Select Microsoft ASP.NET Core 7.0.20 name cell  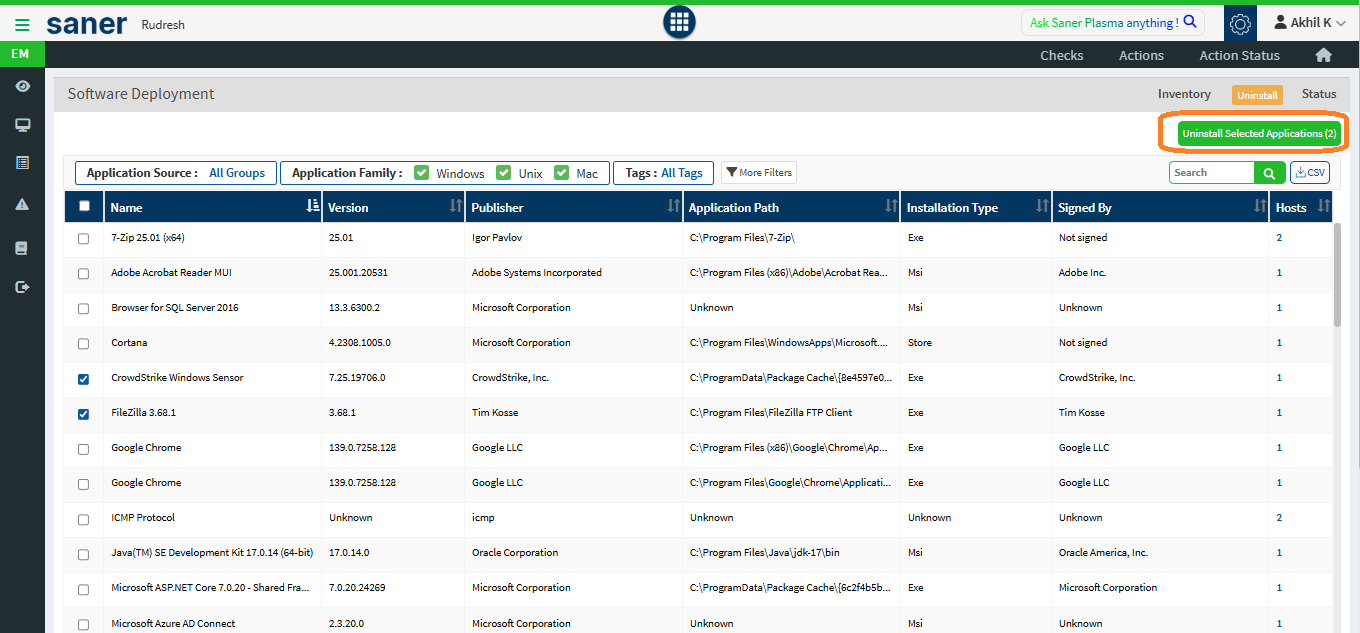212,588
